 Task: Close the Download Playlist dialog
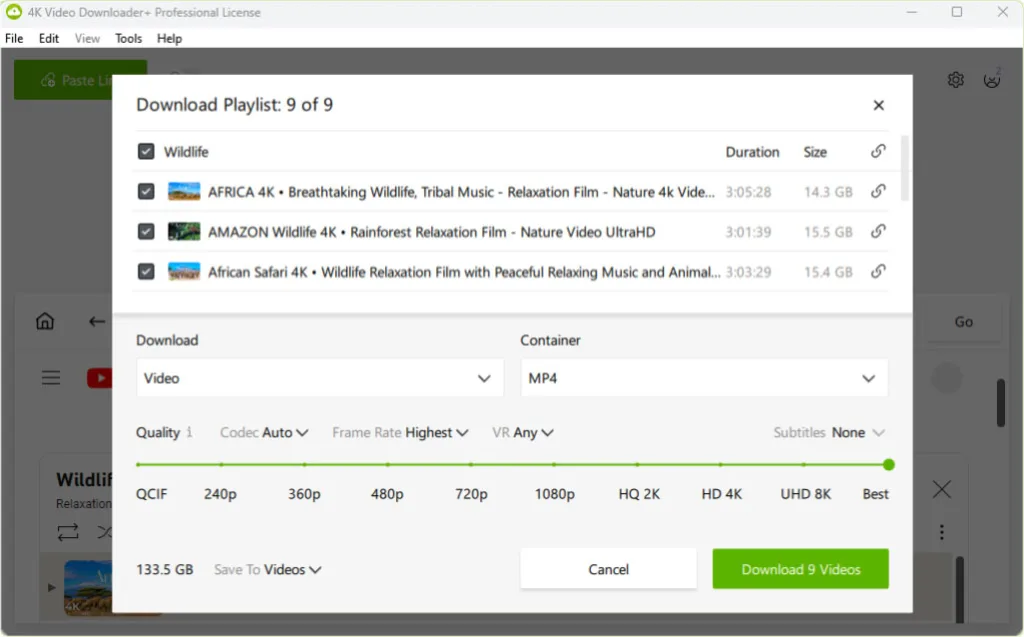coord(878,105)
